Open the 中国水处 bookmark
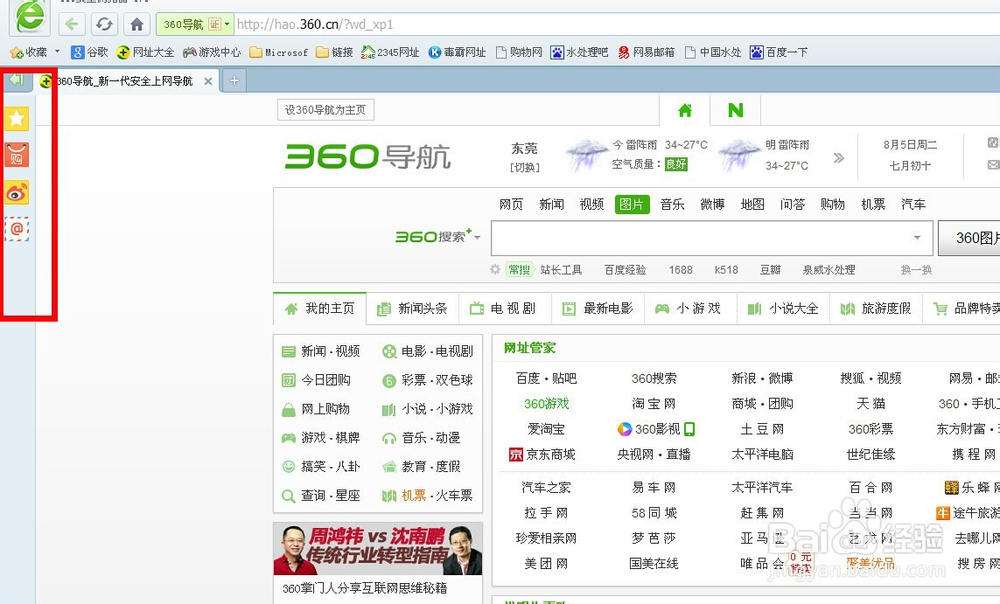Screen dimensions: 1000x604 point(713,52)
